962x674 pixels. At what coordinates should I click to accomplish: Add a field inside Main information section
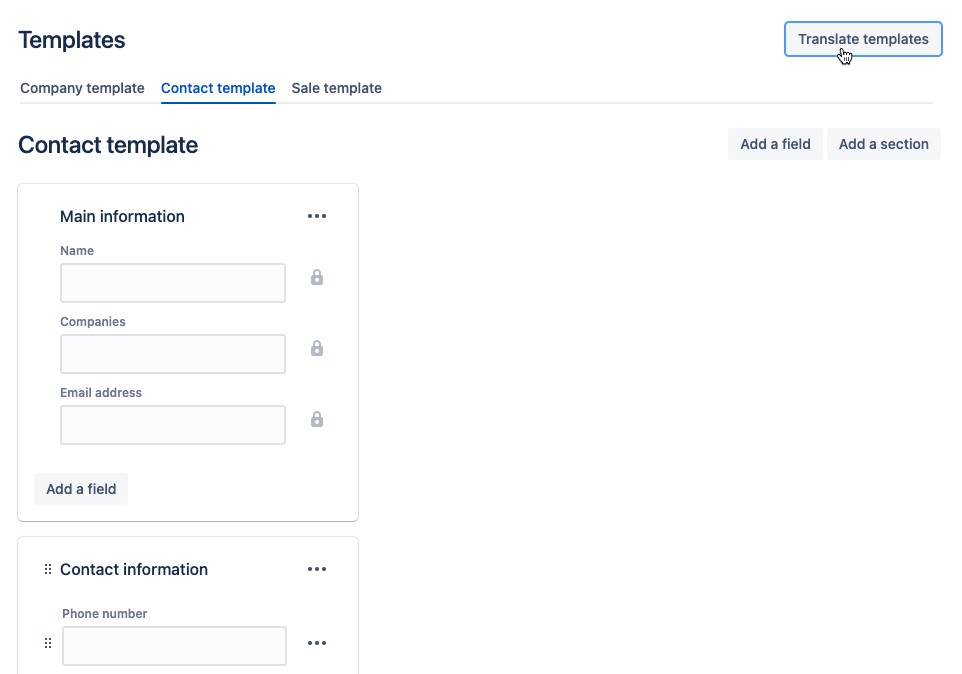pyautogui.click(x=81, y=489)
